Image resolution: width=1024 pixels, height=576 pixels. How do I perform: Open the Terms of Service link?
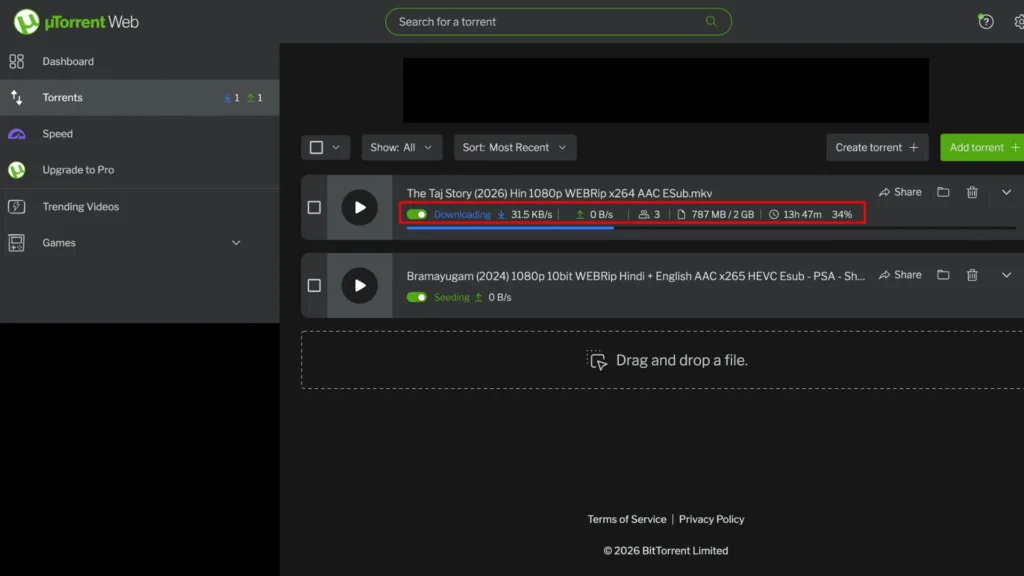pyautogui.click(x=626, y=519)
